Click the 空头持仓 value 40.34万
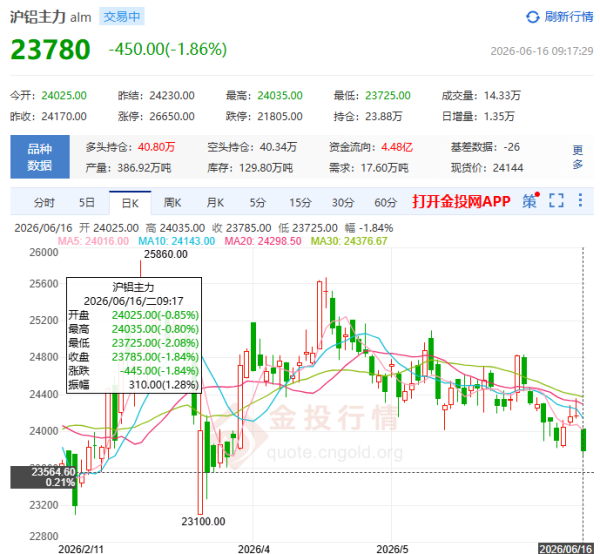Viewport: 600px width, 554px height. click(x=278, y=147)
